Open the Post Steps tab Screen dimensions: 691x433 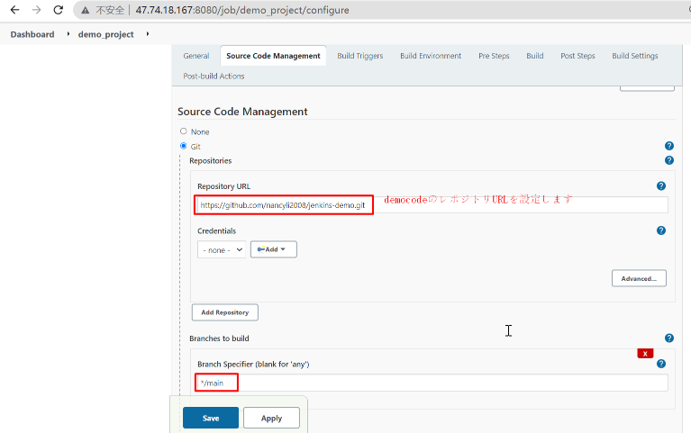(x=577, y=56)
